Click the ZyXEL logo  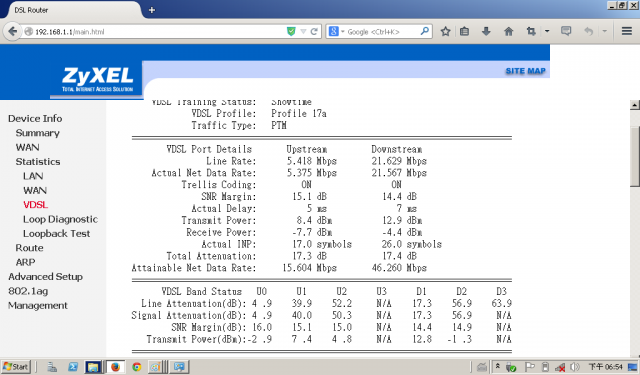(97, 79)
